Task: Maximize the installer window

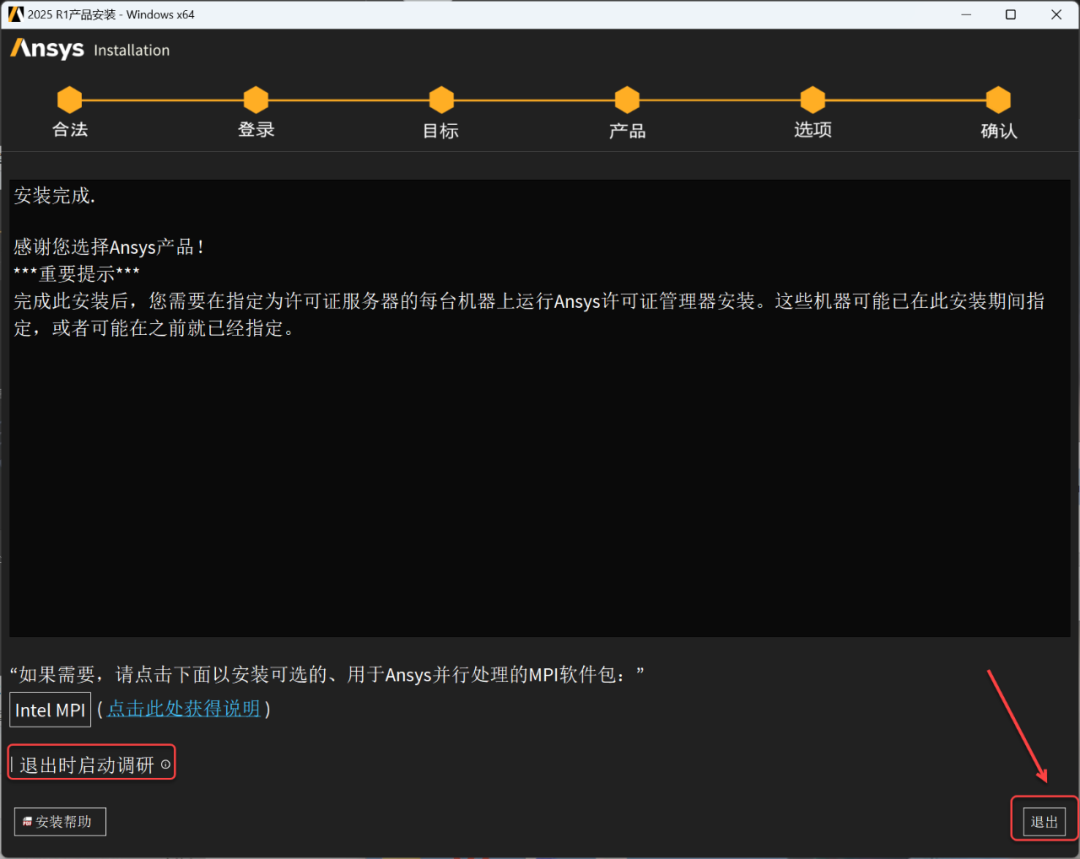Action: (x=1010, y=14)
